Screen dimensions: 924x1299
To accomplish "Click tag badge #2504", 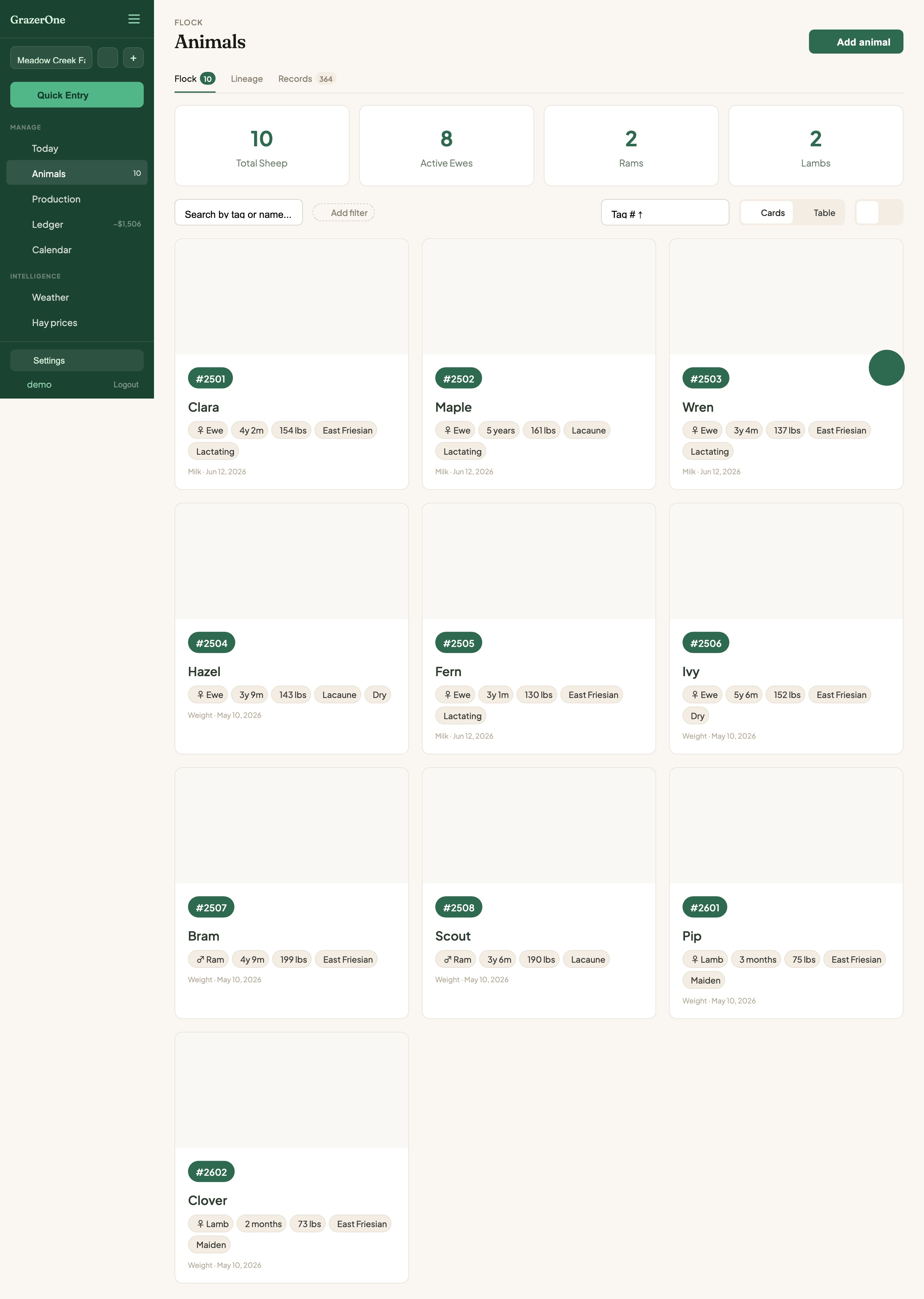I will [x=212, y=643].
